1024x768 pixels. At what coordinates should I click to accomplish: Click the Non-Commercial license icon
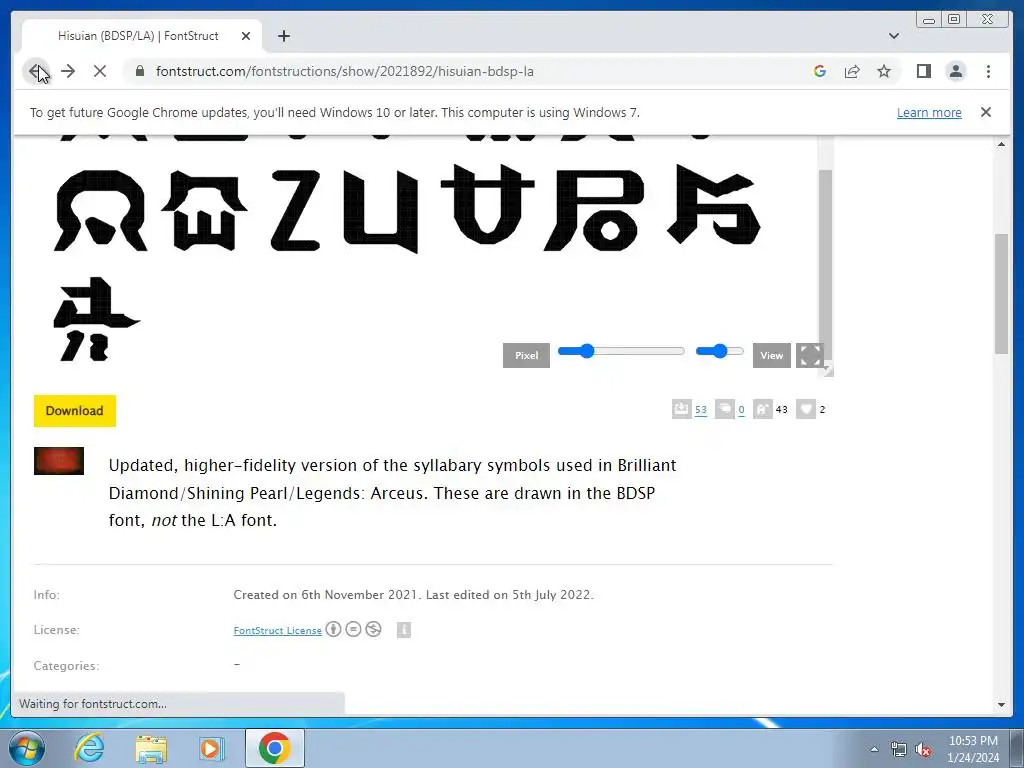[373, 629]
